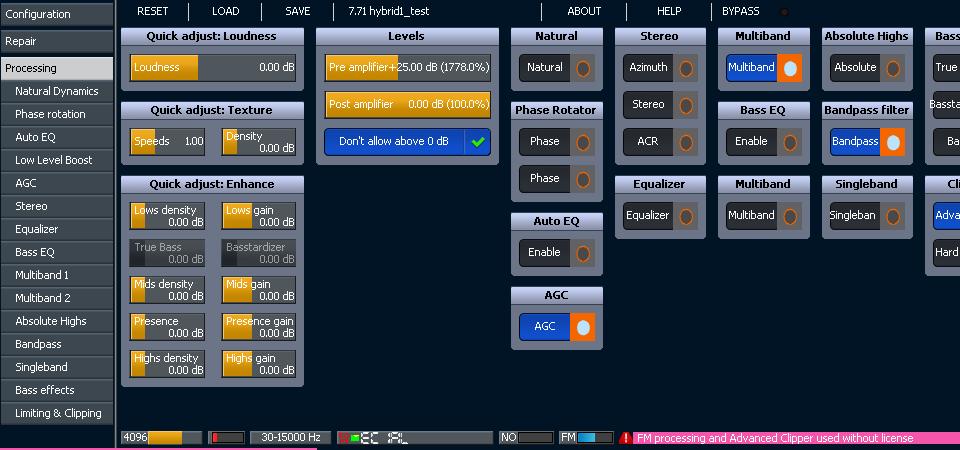The image size is (960, 450).
Task: Click the SAVE button
Action: 298,12
